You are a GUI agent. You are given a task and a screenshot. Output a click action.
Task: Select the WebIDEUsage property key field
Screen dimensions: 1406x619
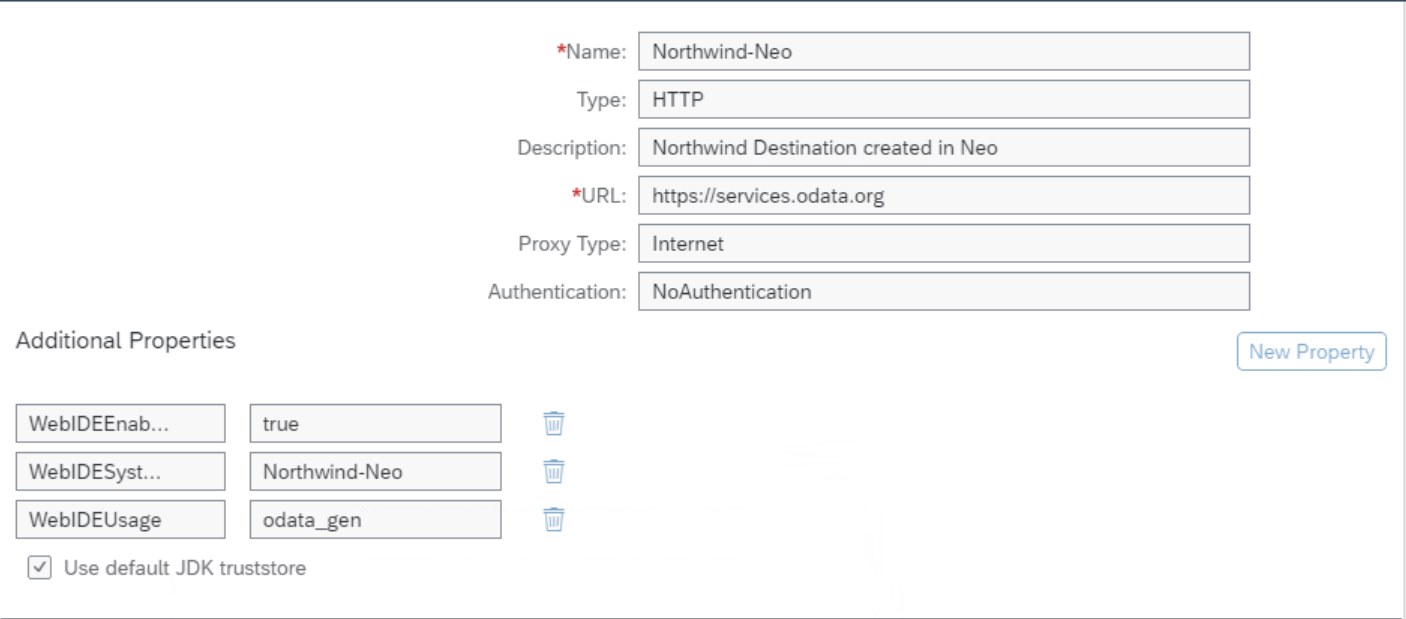click(x=121, y=519)
